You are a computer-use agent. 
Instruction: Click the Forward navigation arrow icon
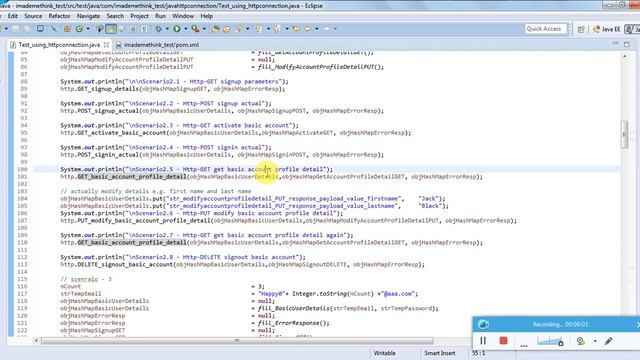point(327,29)
